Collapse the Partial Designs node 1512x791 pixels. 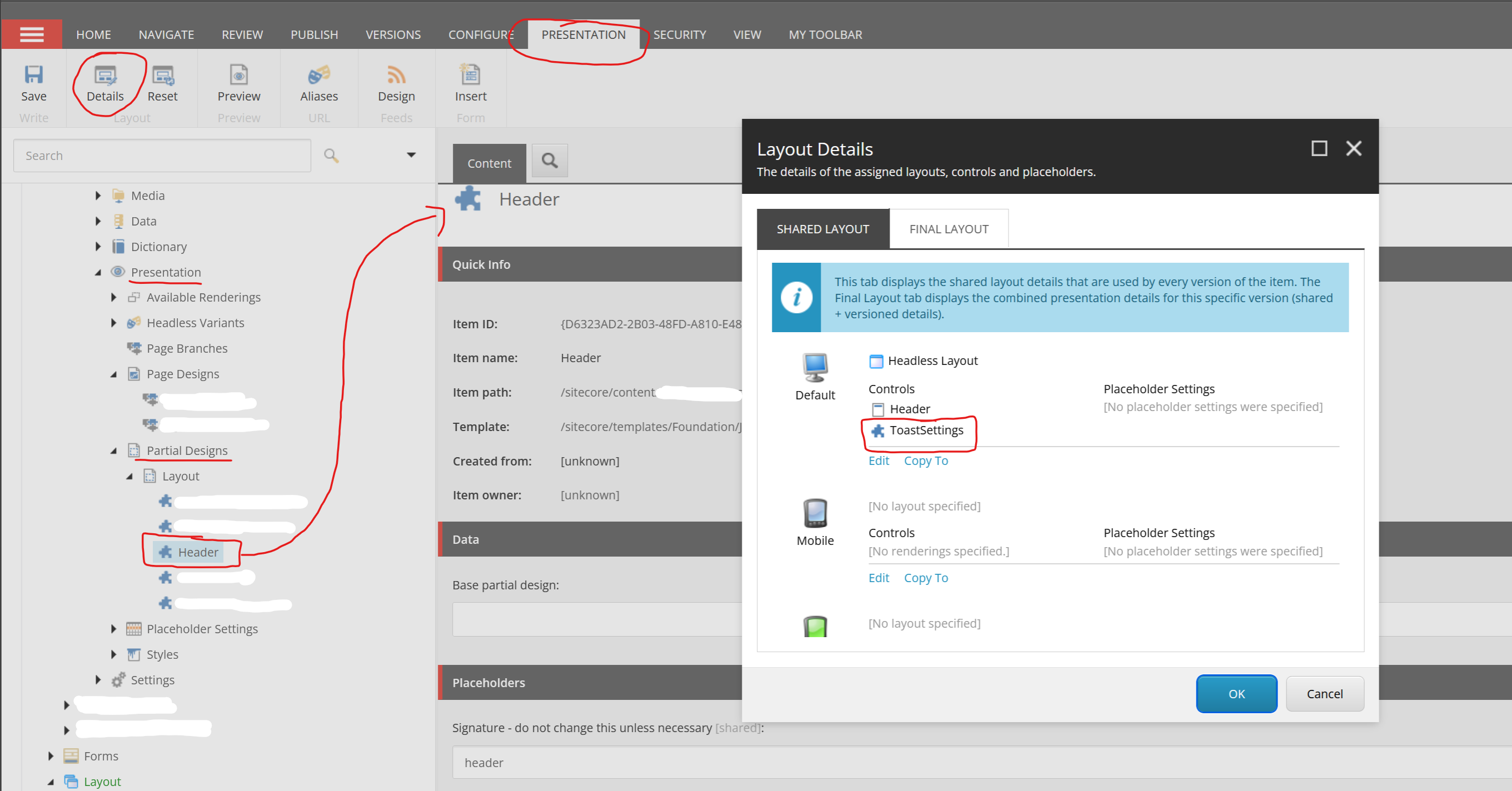[113, 450]
